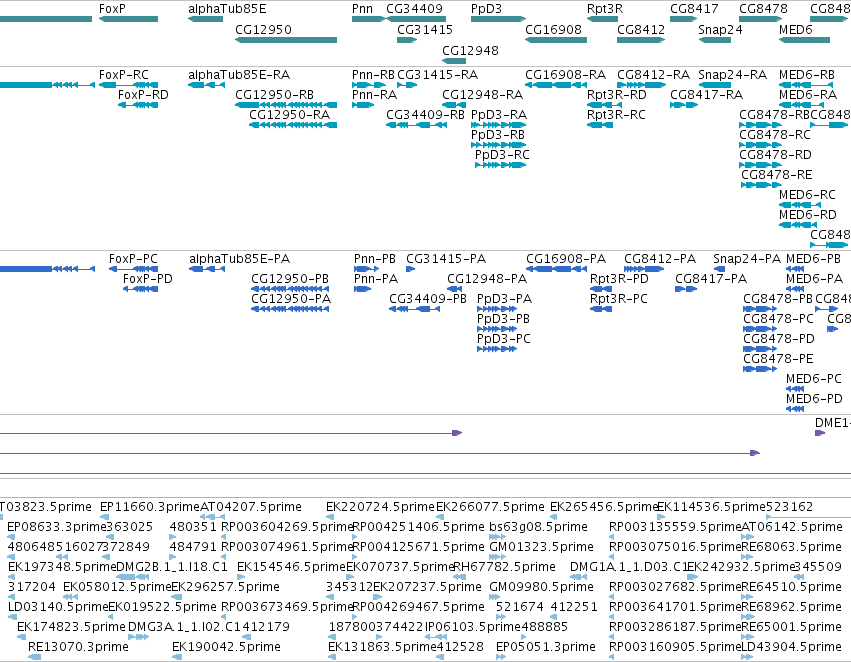Click the CG12950-RB transcript label
The width and height of the screenshot is (851, 662).
pyautogui.click(x=274, y=94)
